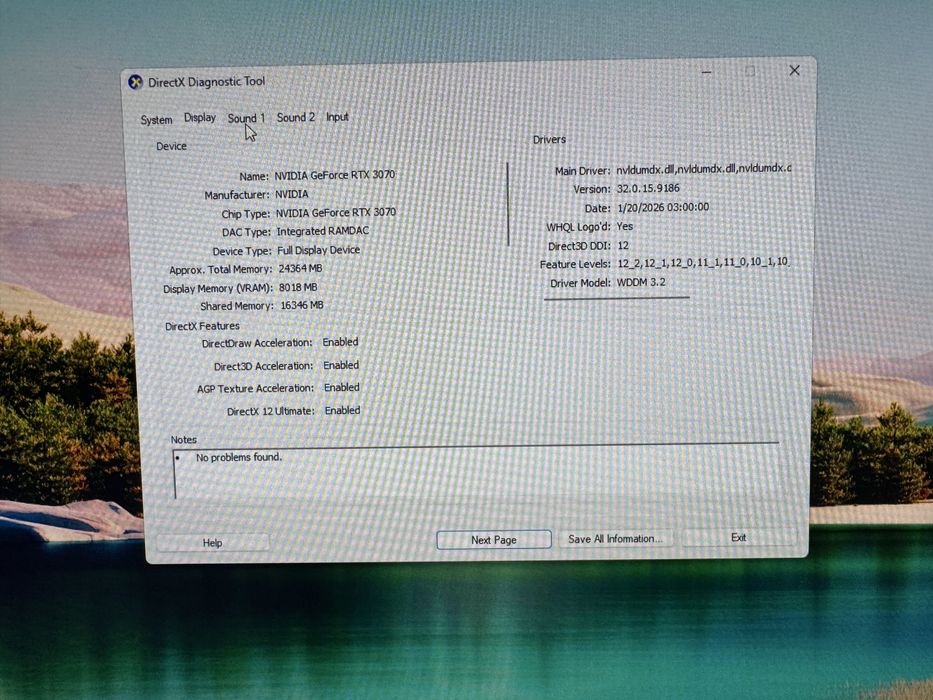Click AGP Texture Acceleration Enabled value
Screen dimensions: 933x700
(x=342, y=388)
